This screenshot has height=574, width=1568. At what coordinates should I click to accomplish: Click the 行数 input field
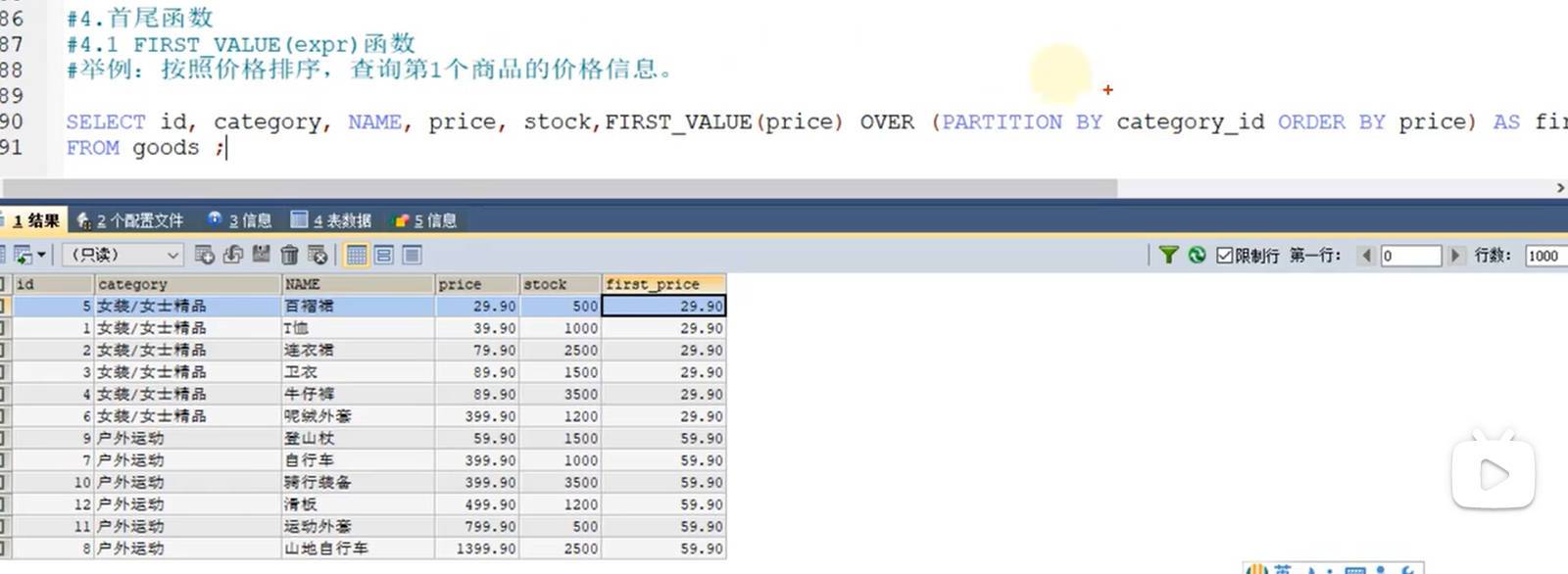(x=1545, y=256)
